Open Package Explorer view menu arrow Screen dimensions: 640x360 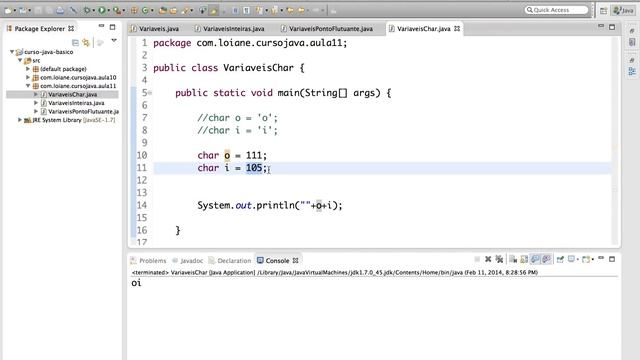click(114, 41)
